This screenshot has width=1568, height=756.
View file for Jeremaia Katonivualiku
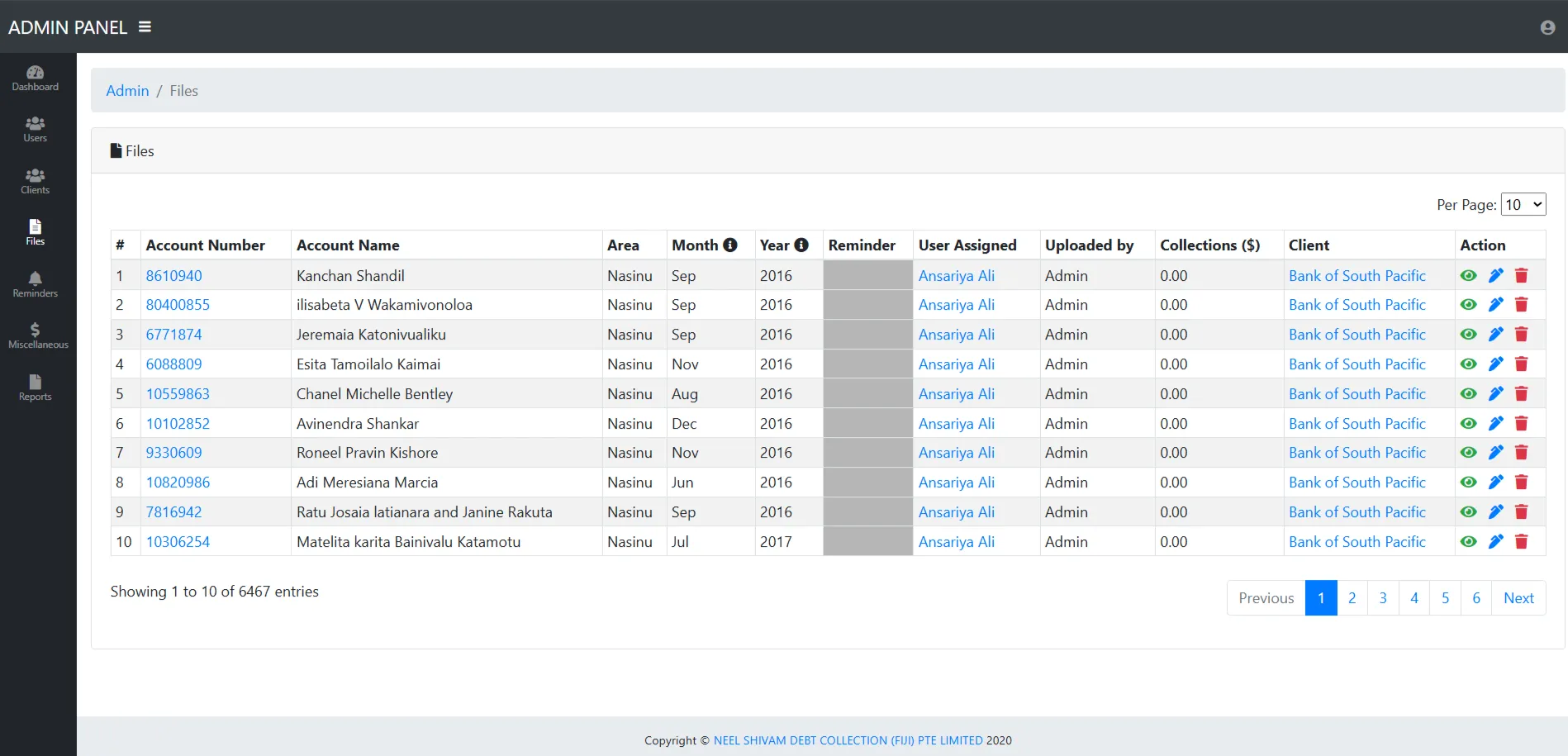tap(1468, 335)
